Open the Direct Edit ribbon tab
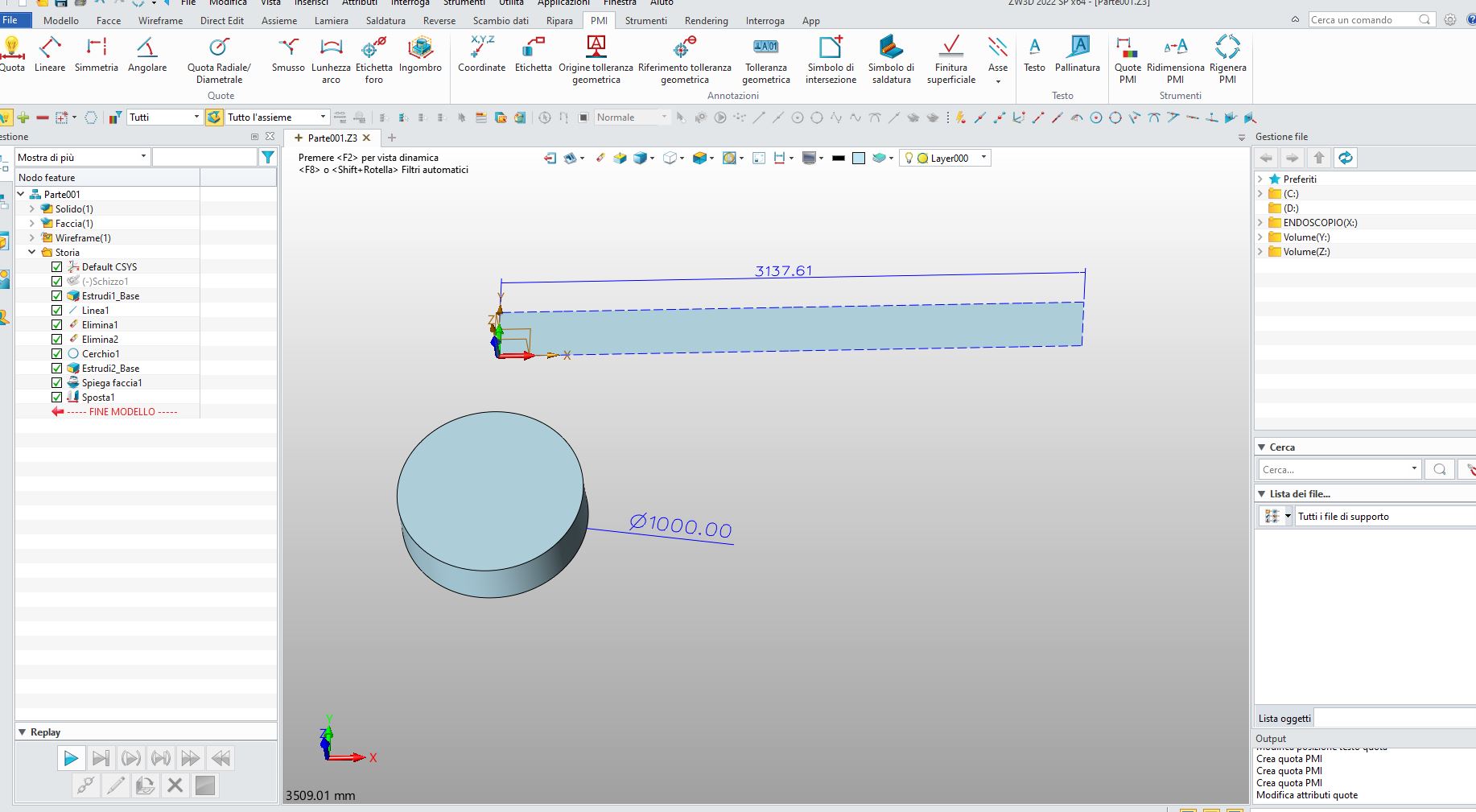The image size is (1476, 812). click(x=222, y=20)
